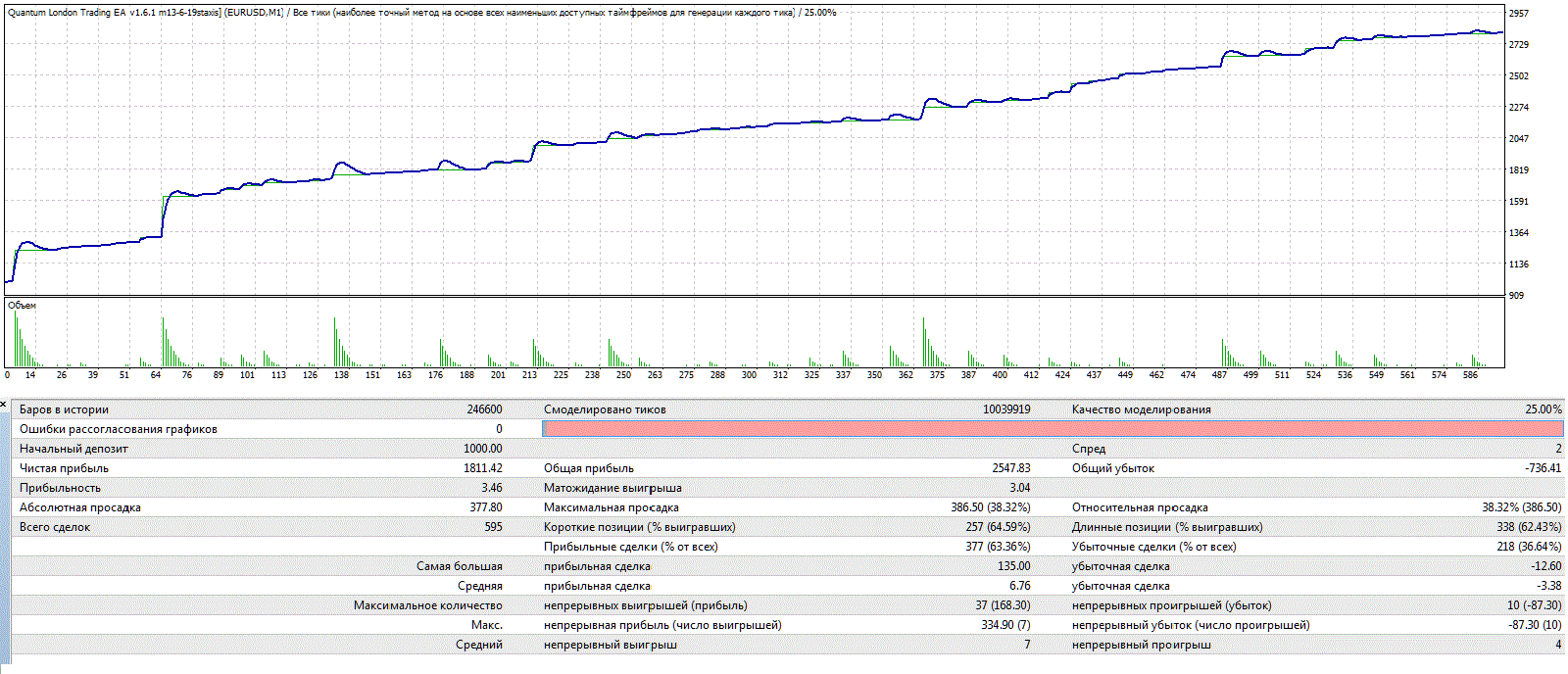Select the absolute drawdown value 377.80
Image resolution: width=1568 pixels, height=674 pixels.
pos(486,507)
